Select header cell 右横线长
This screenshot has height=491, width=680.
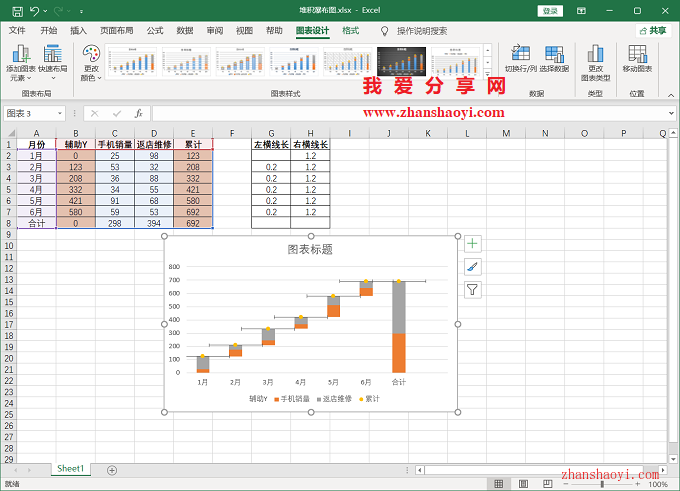(311, 144)
